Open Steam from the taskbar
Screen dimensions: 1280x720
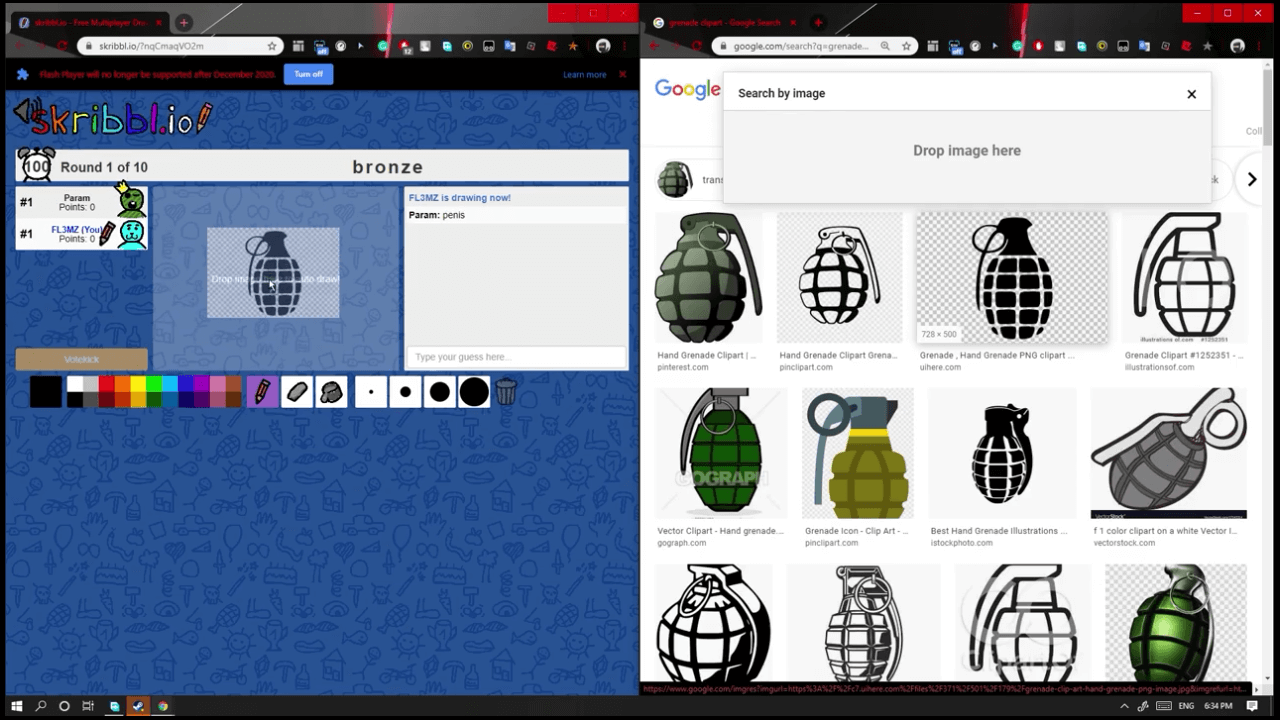tap(138, 706)
